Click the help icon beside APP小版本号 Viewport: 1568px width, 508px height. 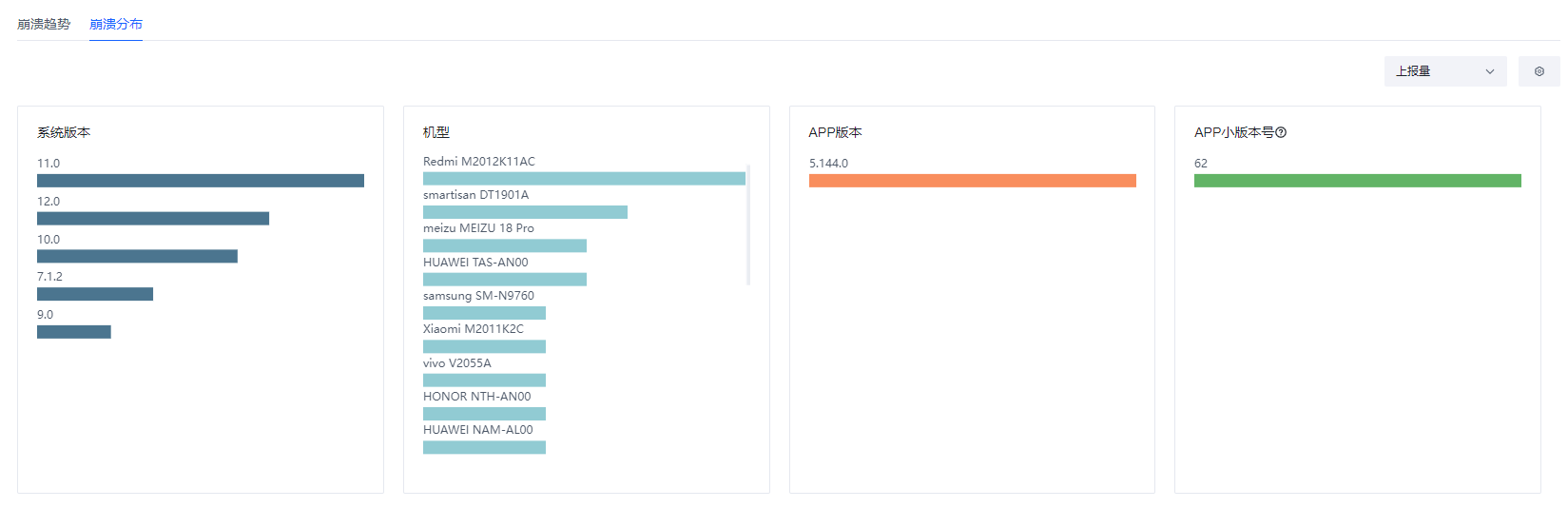coord(1281,132)
